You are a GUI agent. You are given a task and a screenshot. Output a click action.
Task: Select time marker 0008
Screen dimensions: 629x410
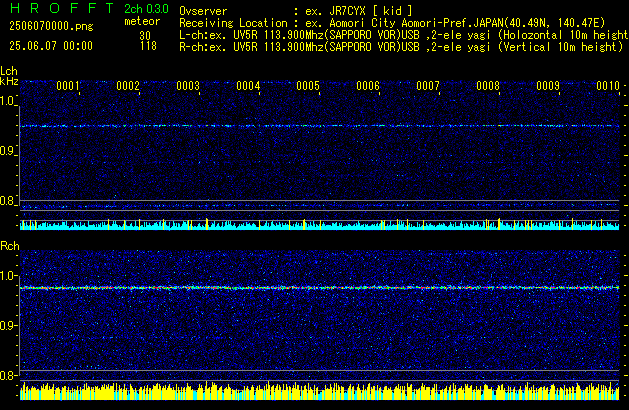click(488, 86)
